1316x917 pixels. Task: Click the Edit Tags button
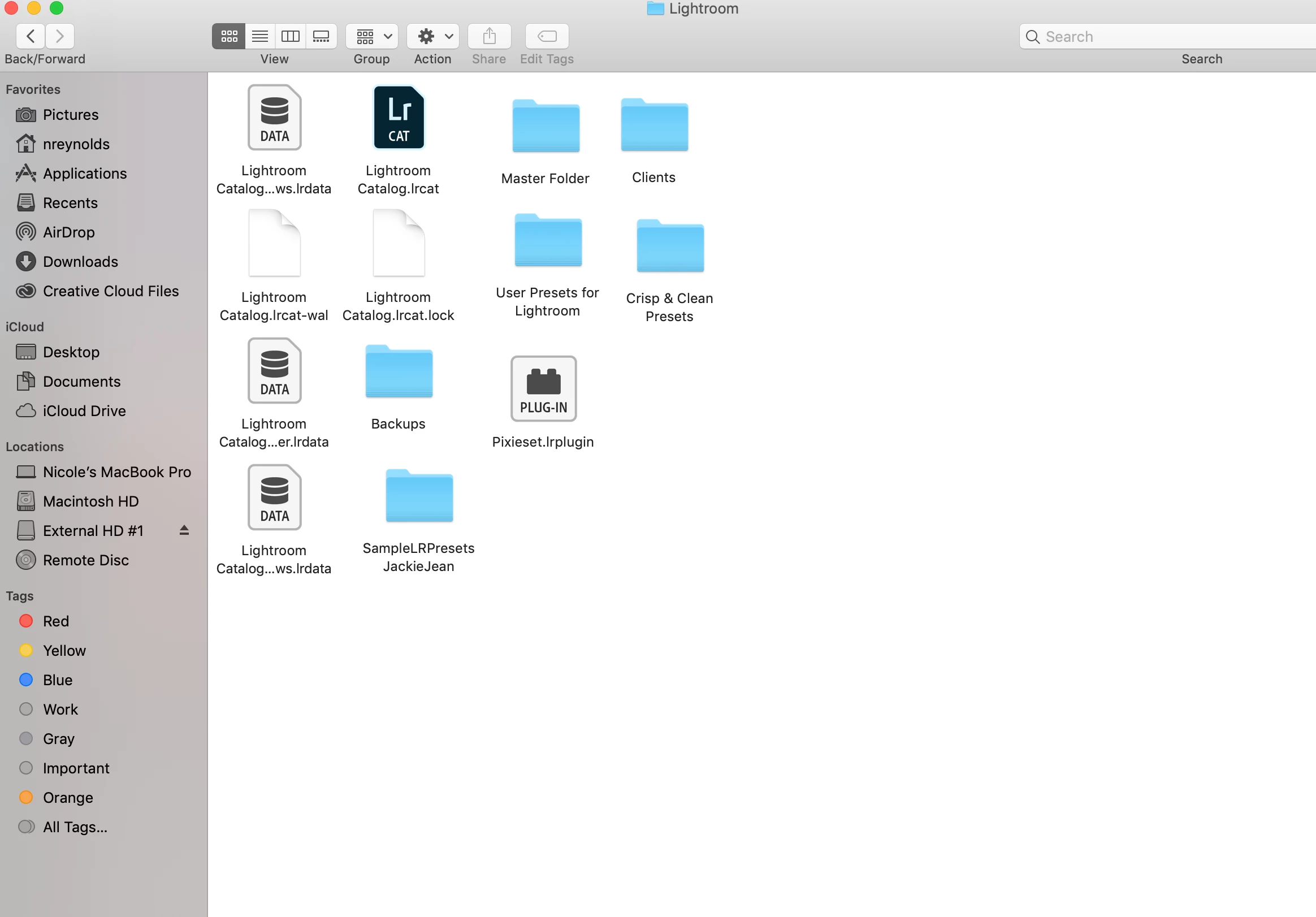547,37
